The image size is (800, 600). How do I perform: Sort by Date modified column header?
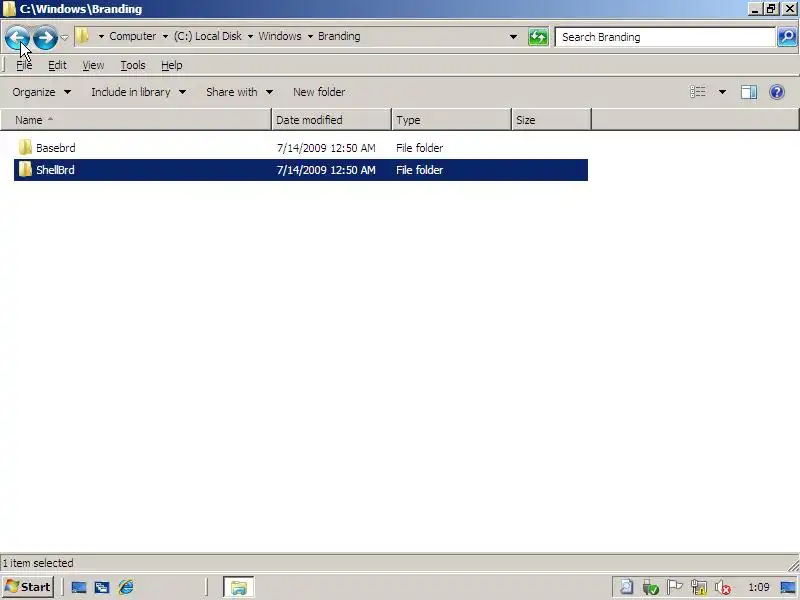pyautogui.click(x=331, y=120)
